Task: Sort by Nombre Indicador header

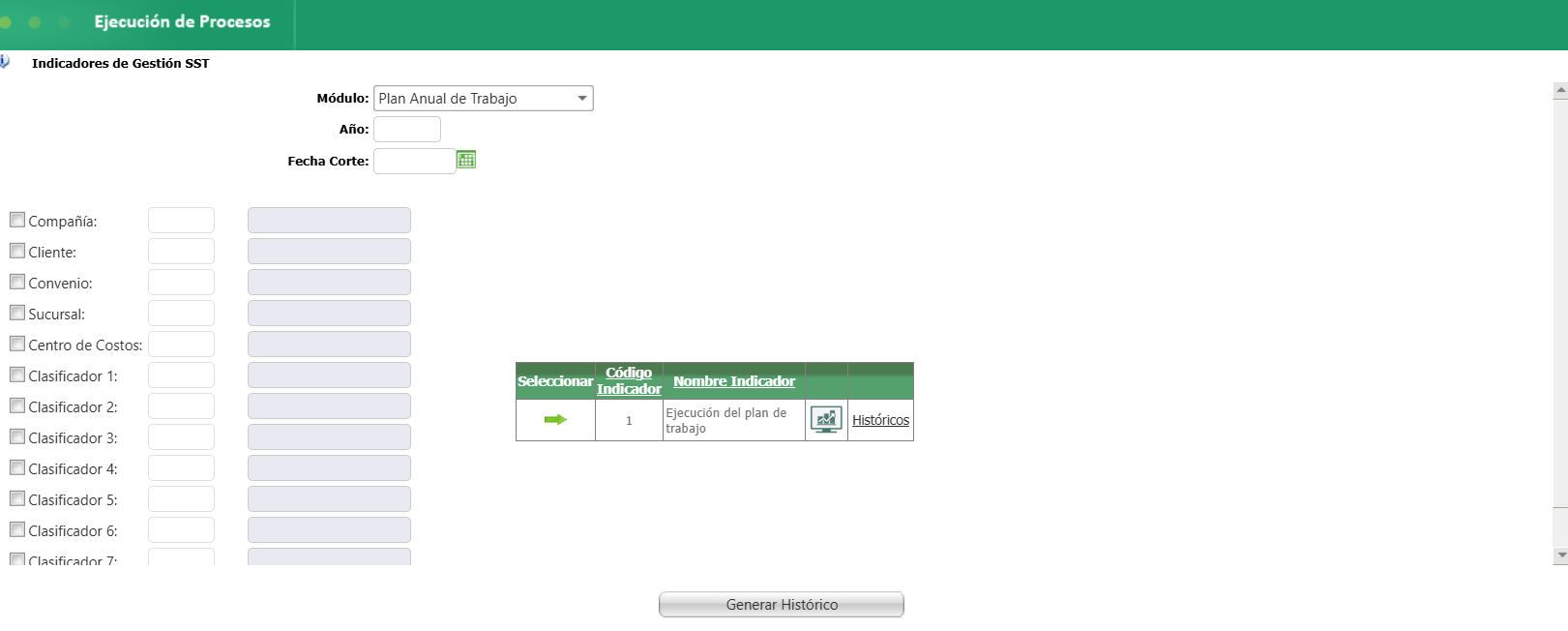Action: coord(734,381)
